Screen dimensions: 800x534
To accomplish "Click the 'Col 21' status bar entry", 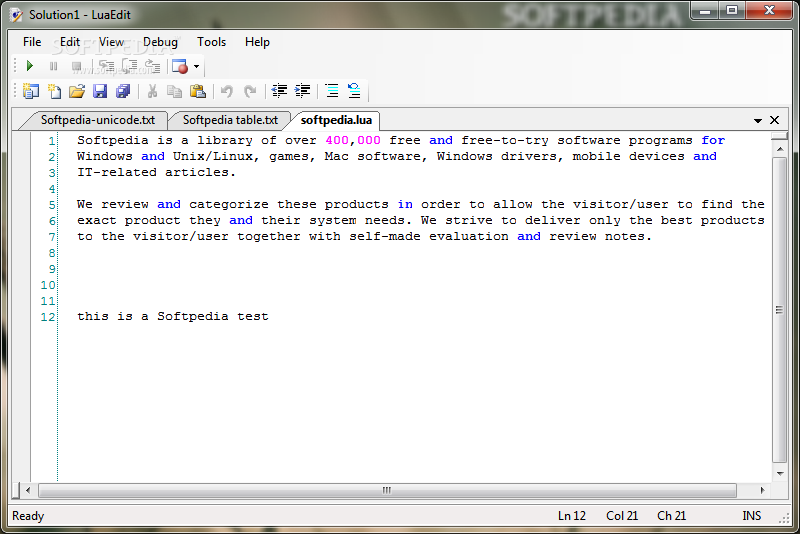I will [x=622, y=516].
